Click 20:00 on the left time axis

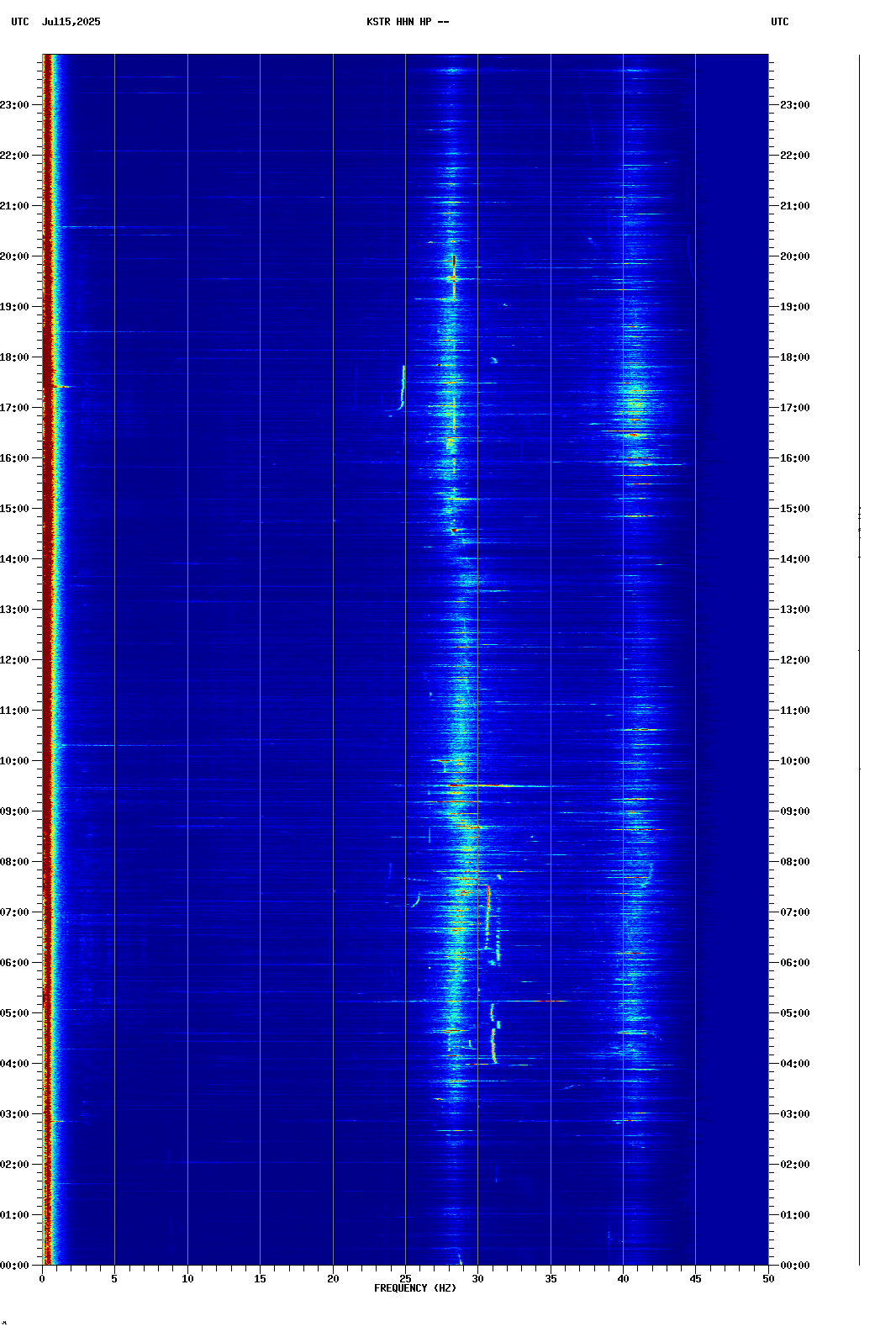14,256
